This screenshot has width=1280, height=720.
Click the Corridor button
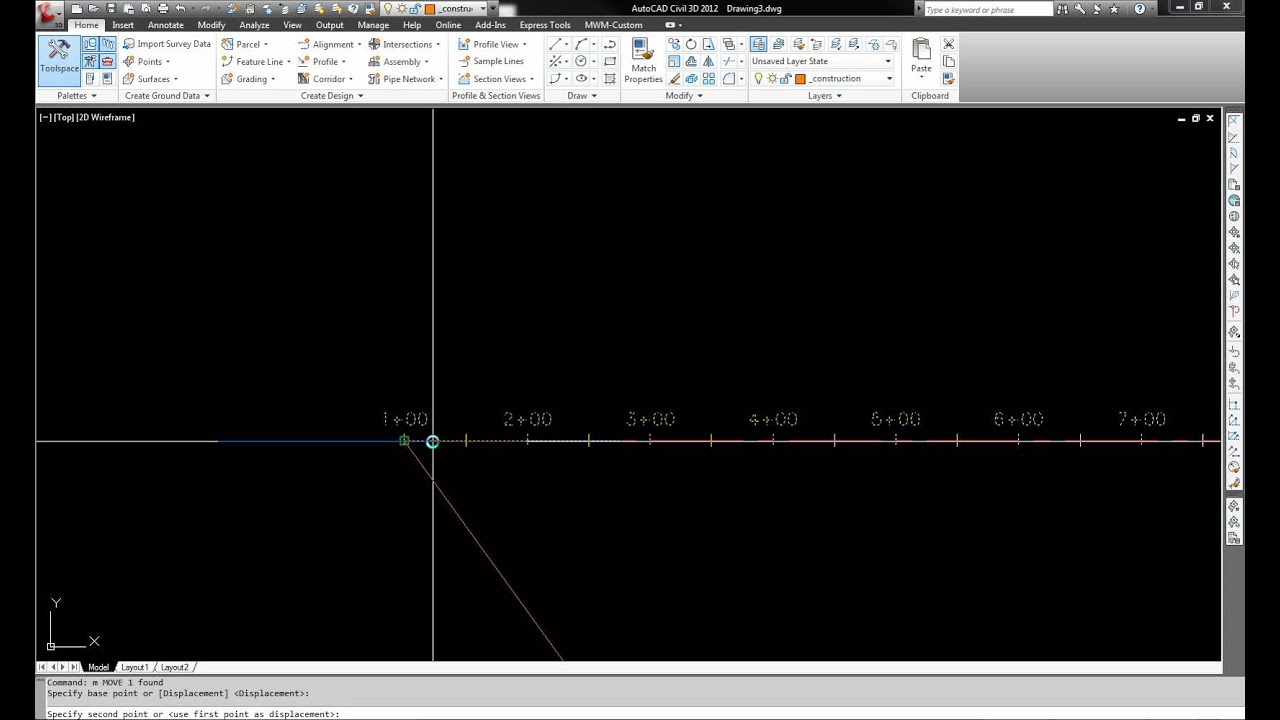[325, 78]
